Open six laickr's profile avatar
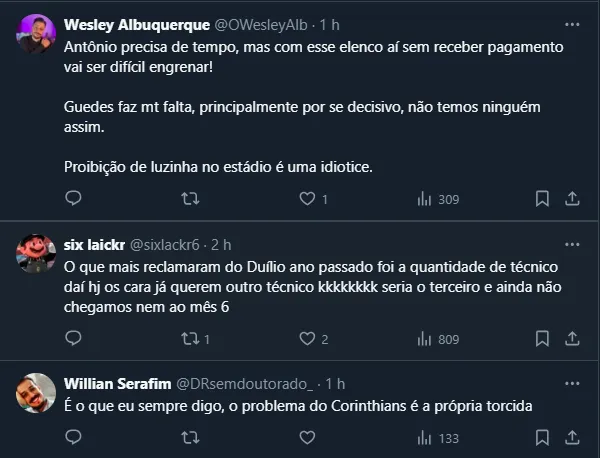This screenshot has width=600, height=458. point(36,253)
